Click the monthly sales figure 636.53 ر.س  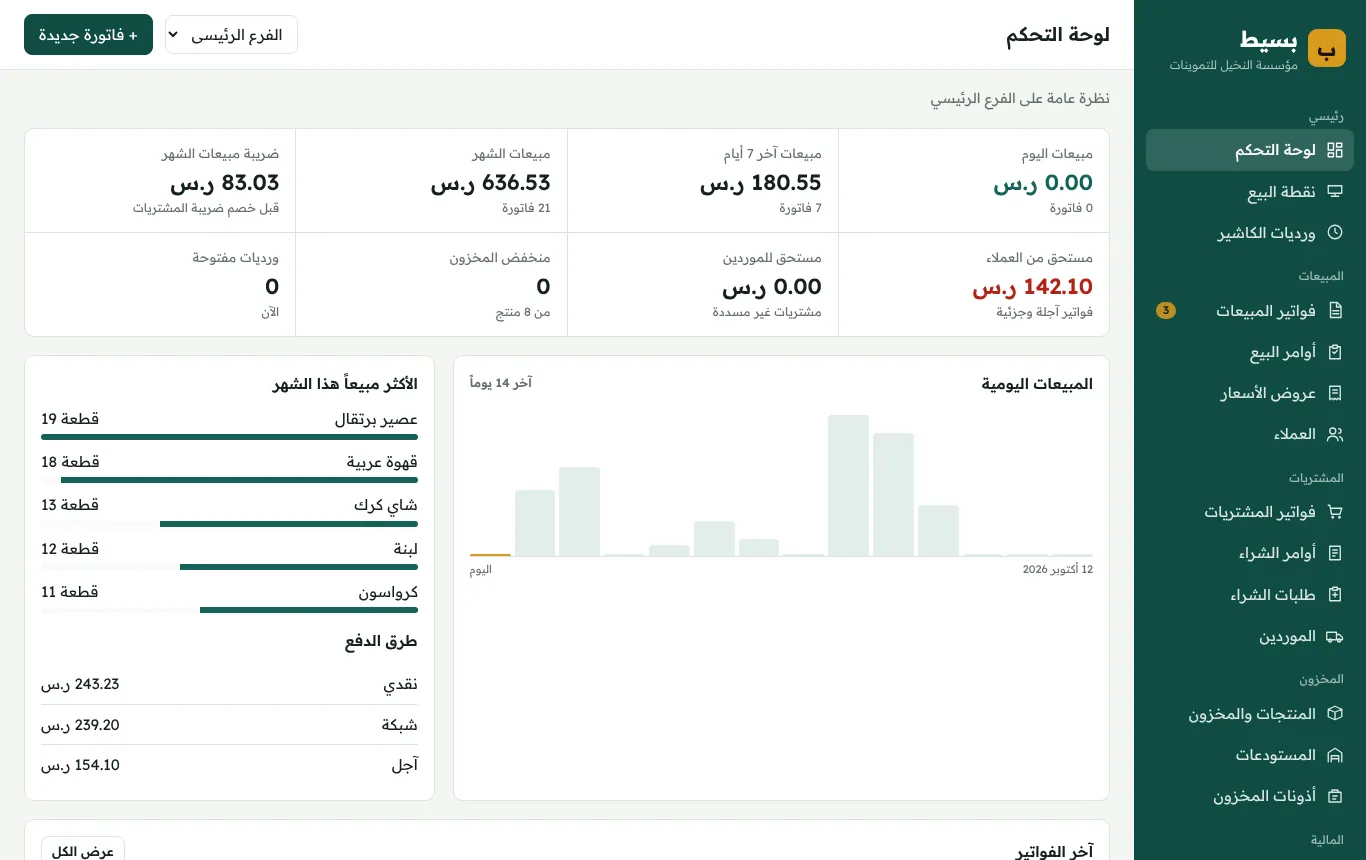tap(491, 183)
